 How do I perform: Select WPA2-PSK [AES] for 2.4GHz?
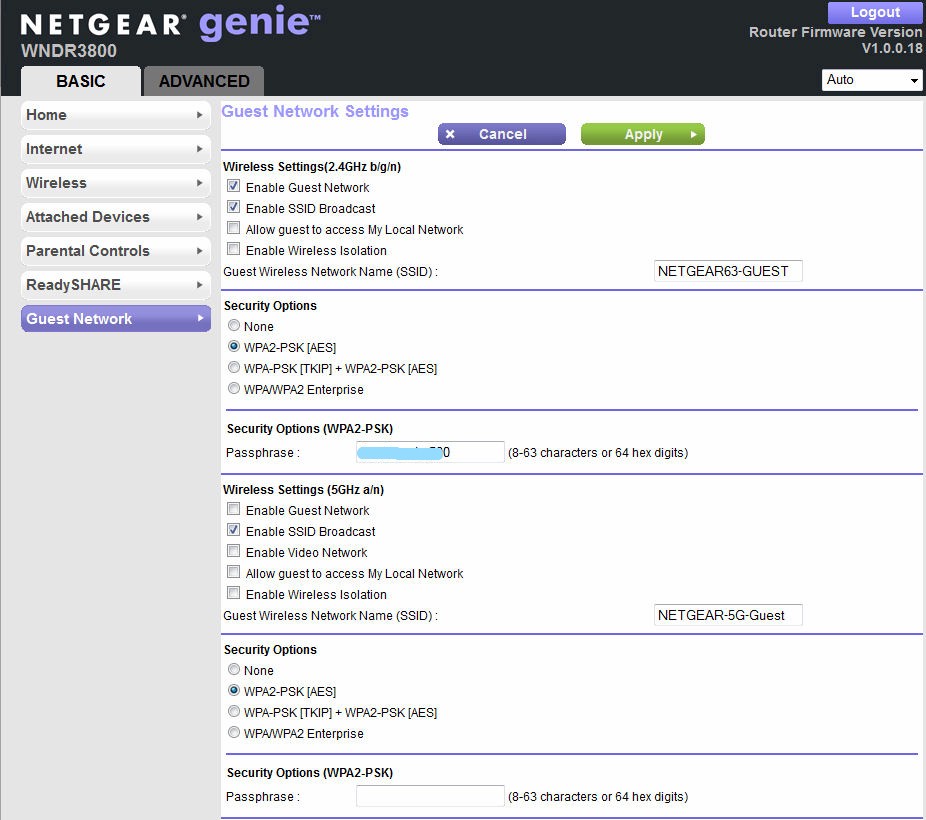[x=234, y=347]
